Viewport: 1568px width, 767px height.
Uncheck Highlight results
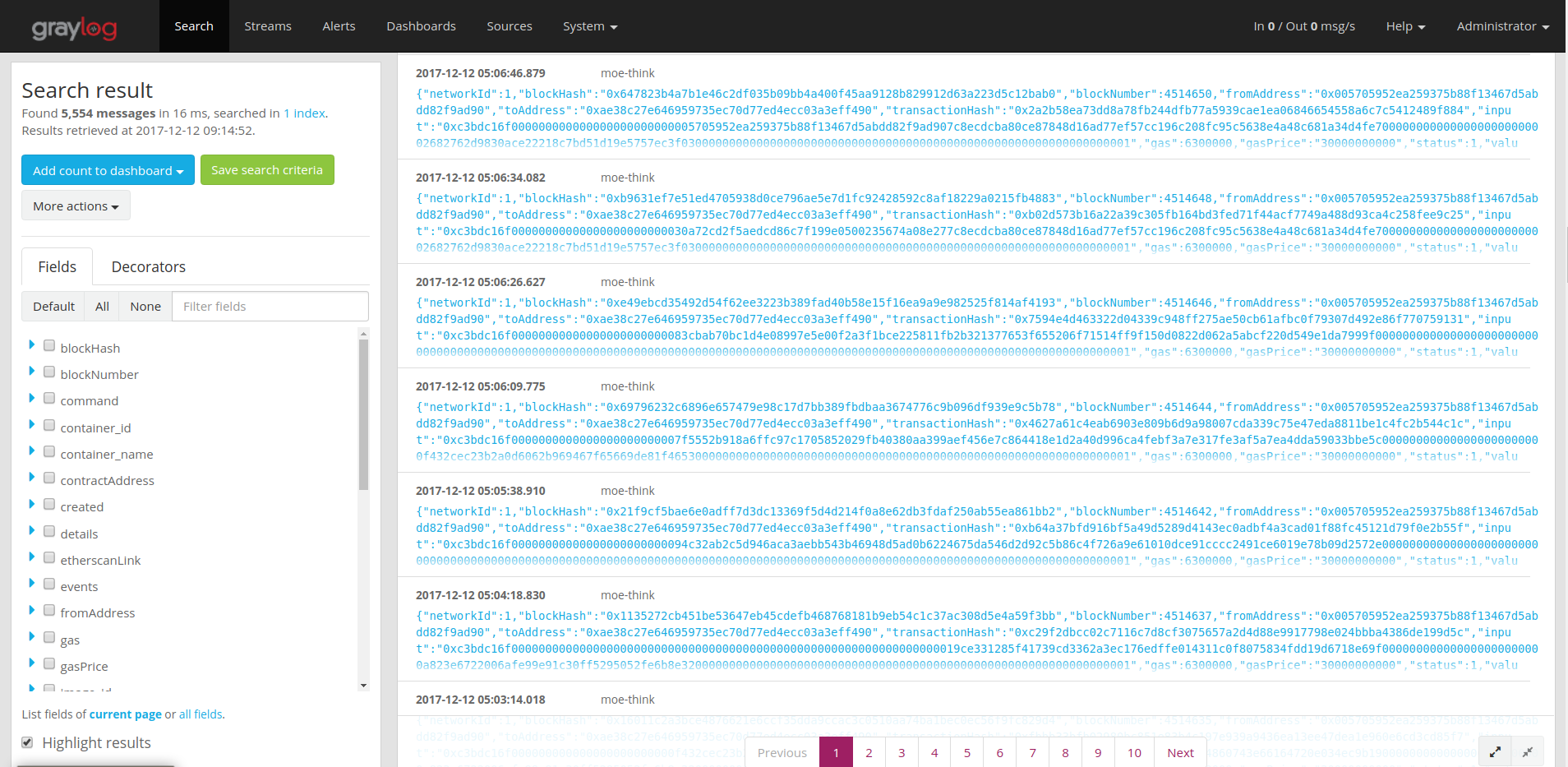(x=27, y=742)
